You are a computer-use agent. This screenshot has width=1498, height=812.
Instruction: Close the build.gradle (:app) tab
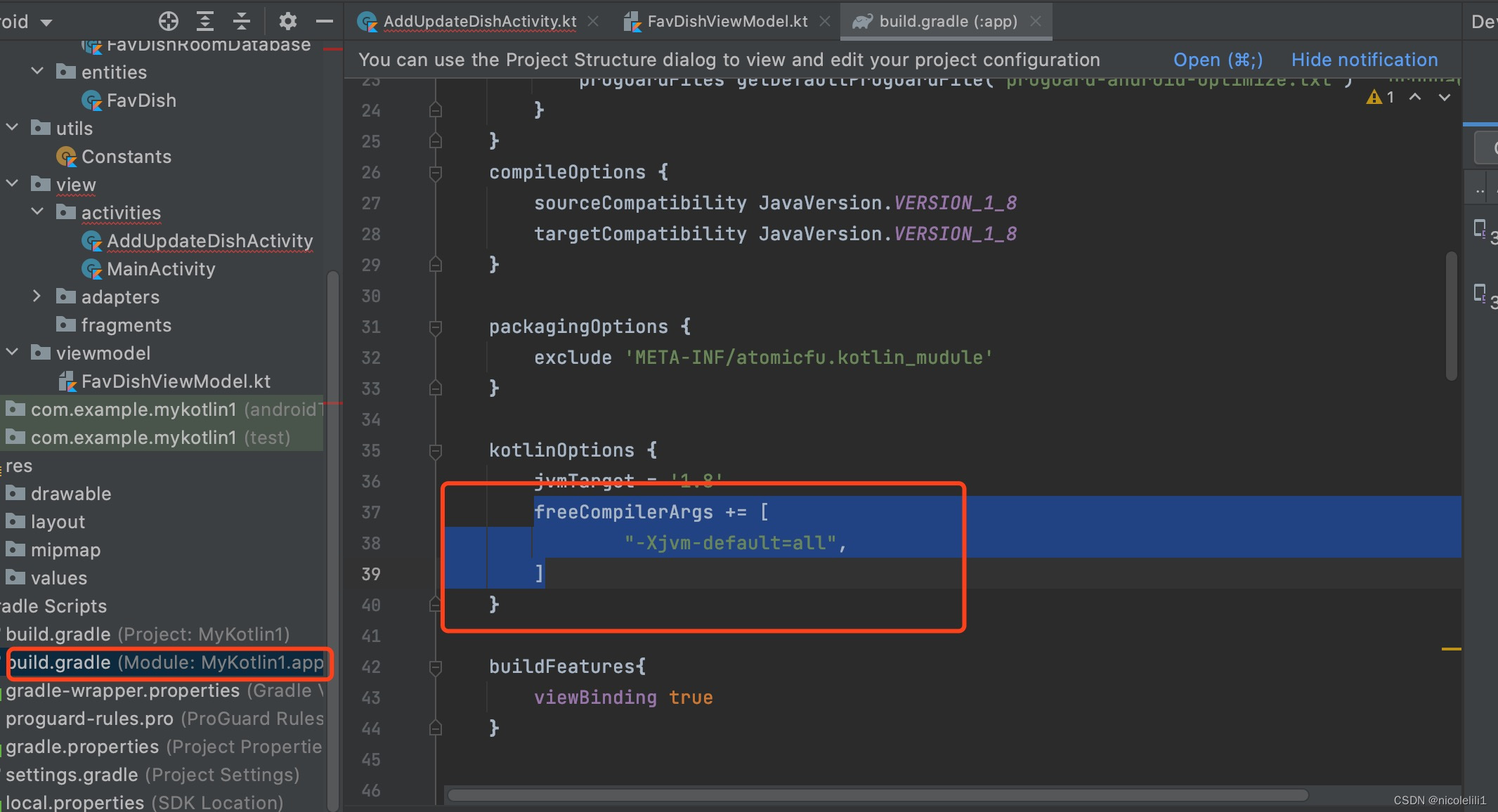1036,20
